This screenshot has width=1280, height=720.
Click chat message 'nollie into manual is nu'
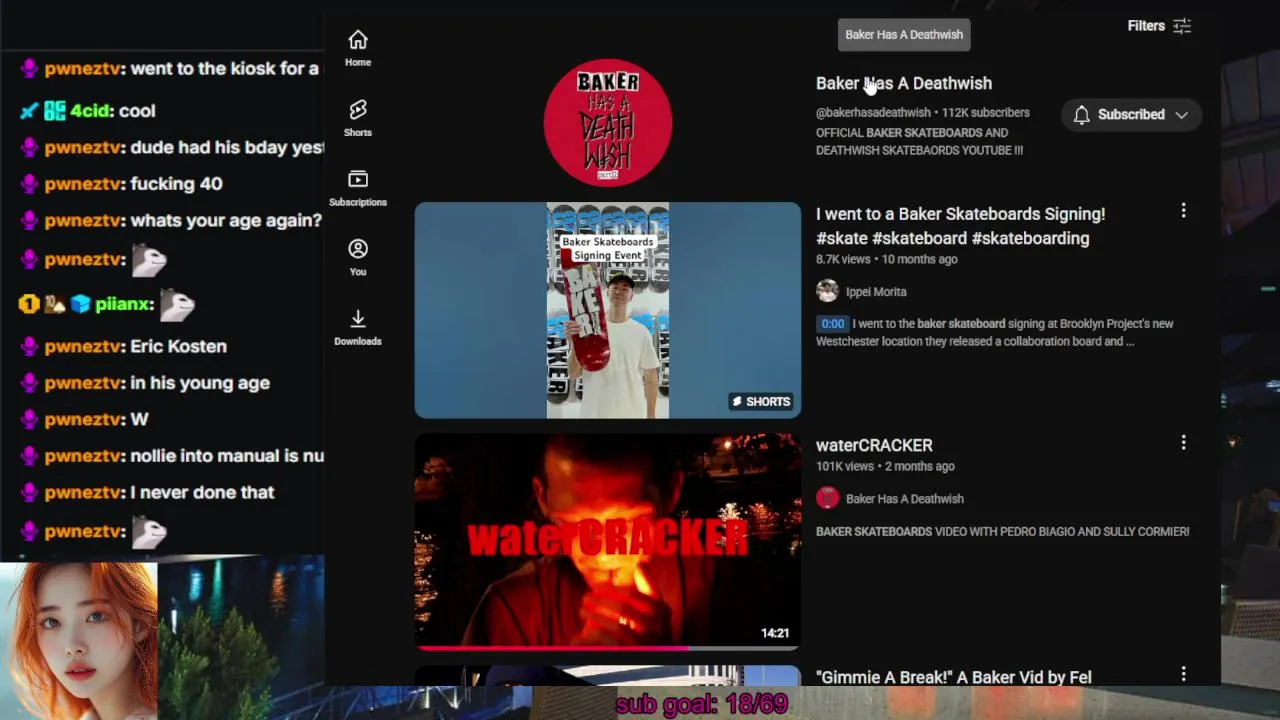click(x=227, y=456)
